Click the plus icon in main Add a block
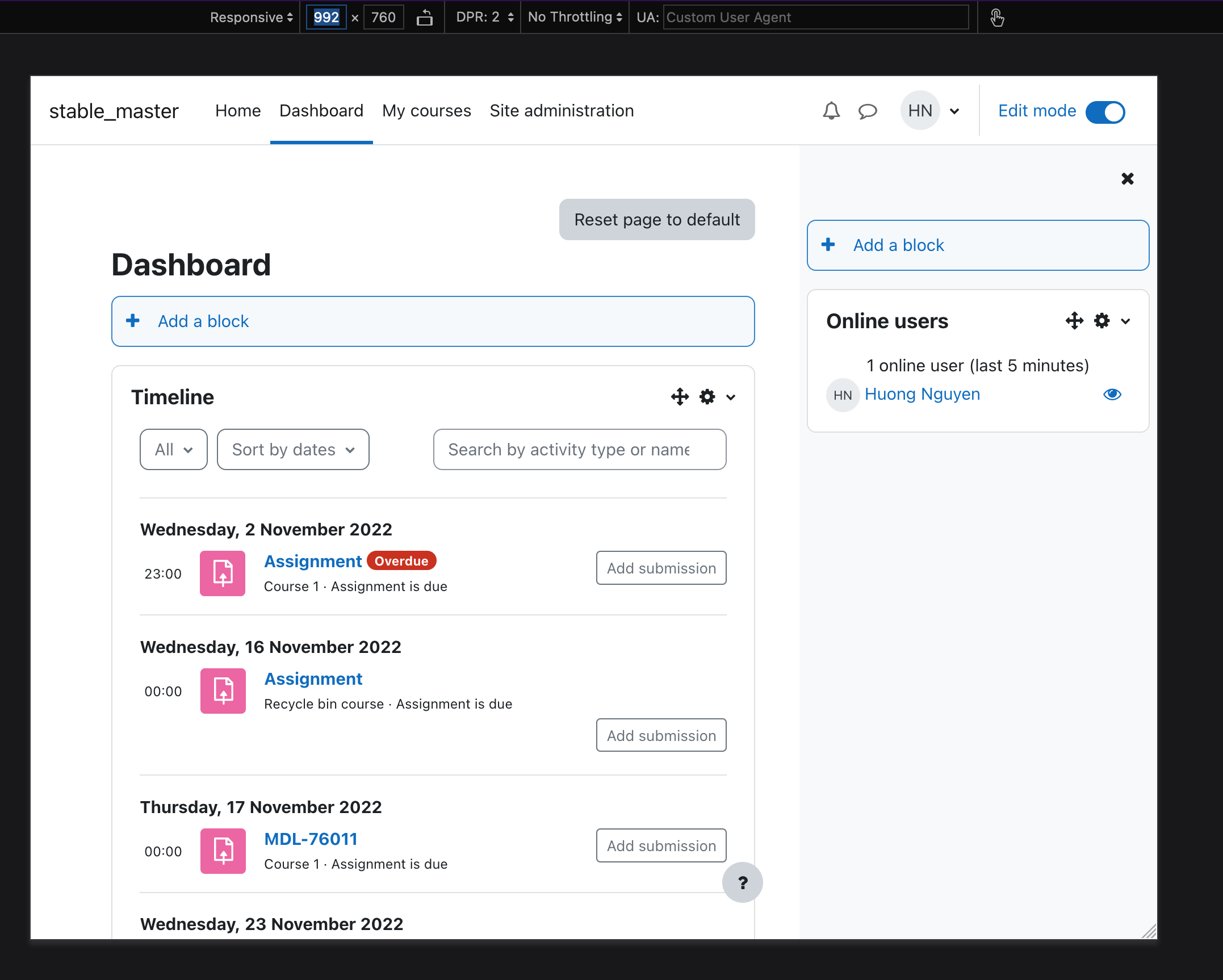The width and height of the screenshot is (1223, 980). pyautogui.click(x=133, y=321)
